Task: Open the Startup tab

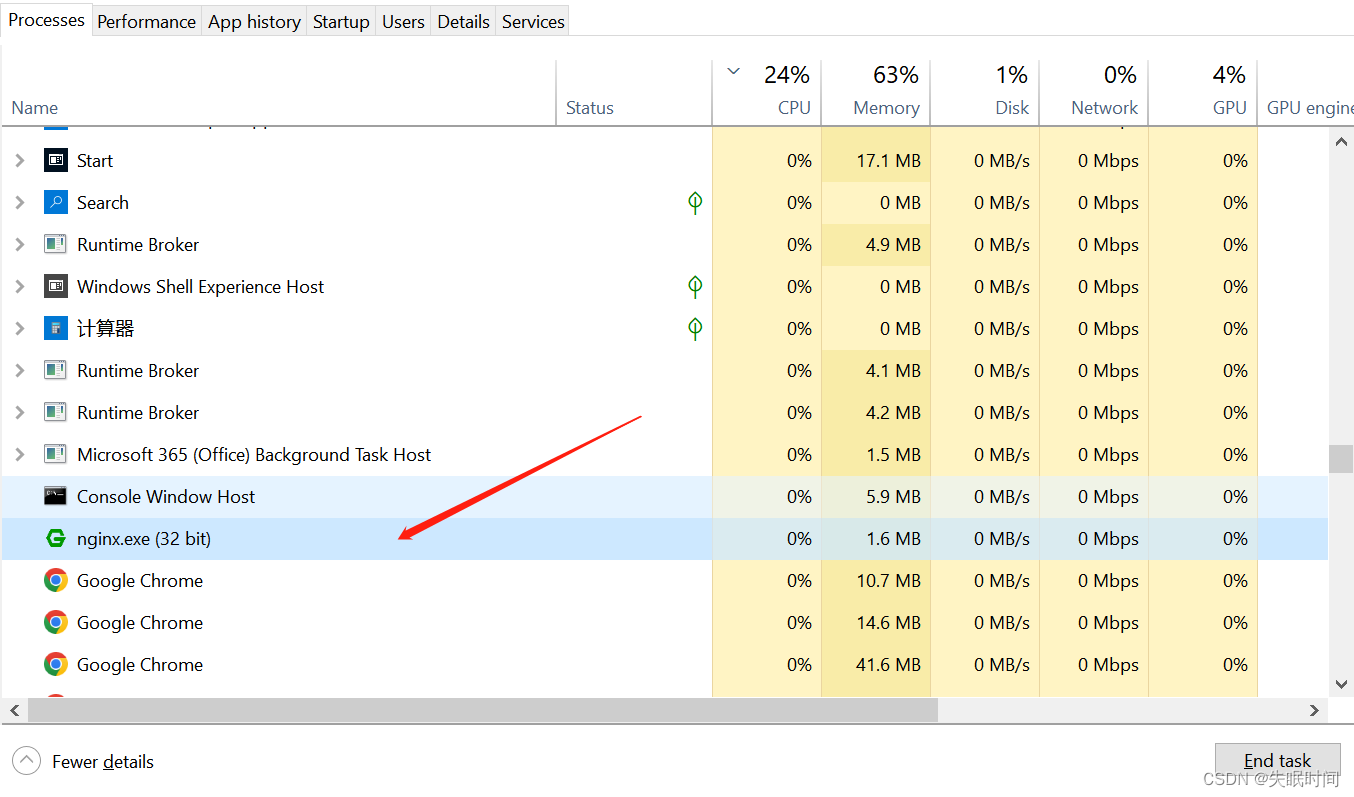Action: (341, 21)
